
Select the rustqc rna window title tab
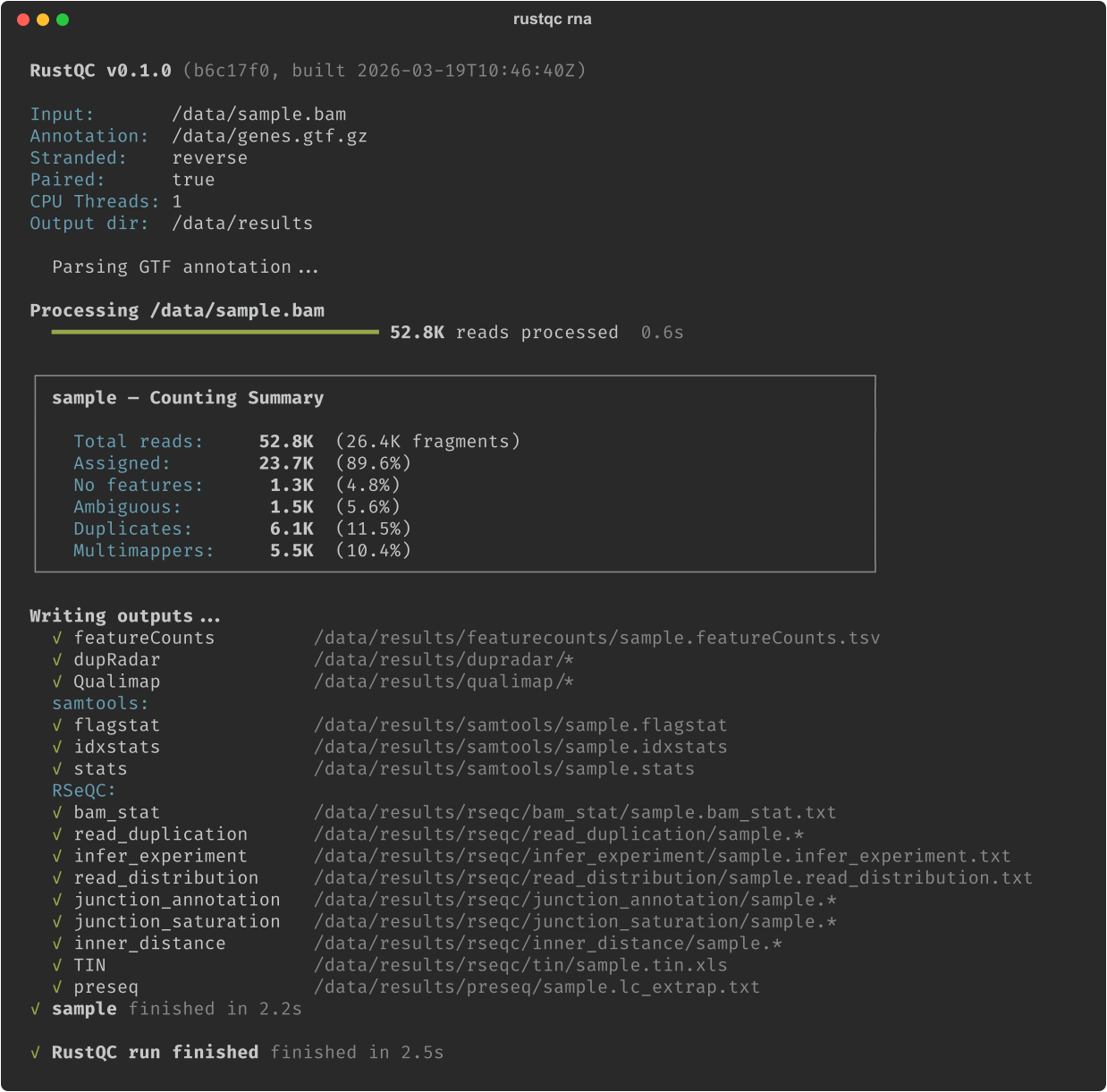click(x=553, y=19)
